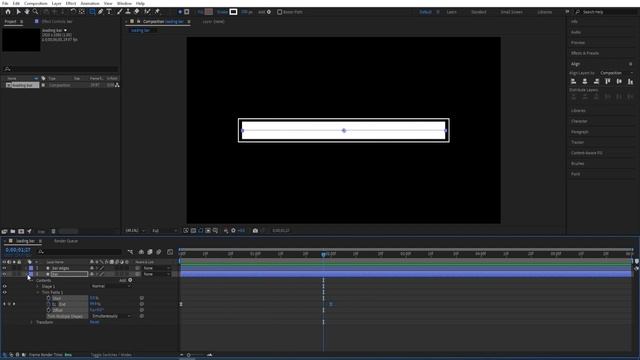The image size is (640, 360).
Task: Select the Puppet Pin tool
Action: click(x=157, y=12)
